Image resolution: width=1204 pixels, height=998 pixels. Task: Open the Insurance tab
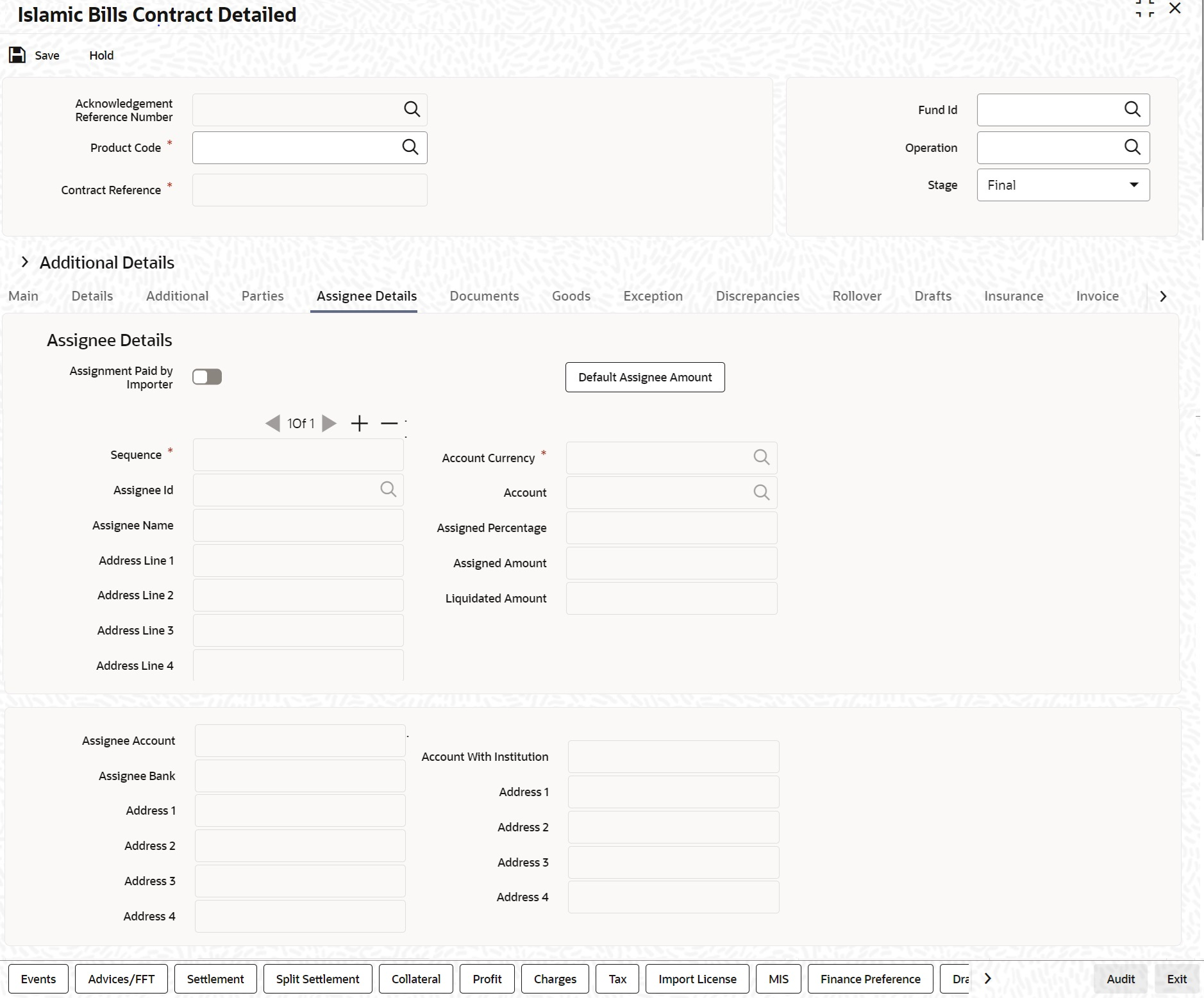pyautogui.click(x=1014, y=296)
